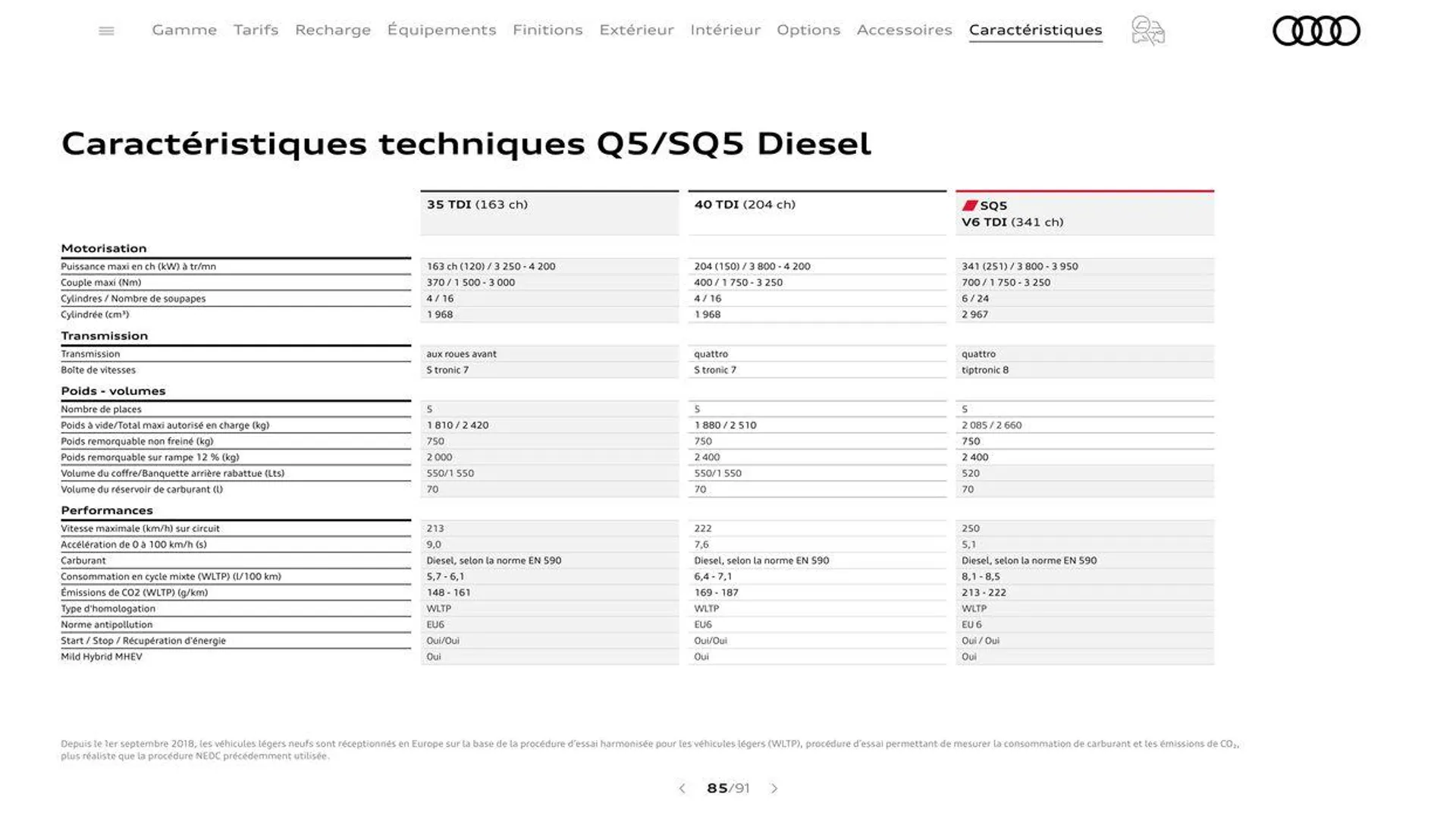This screenshot has width=1456, height=819.
Task: Click Émissions de CO2 (WLTP) row label
Action: (x=134, y=592)
